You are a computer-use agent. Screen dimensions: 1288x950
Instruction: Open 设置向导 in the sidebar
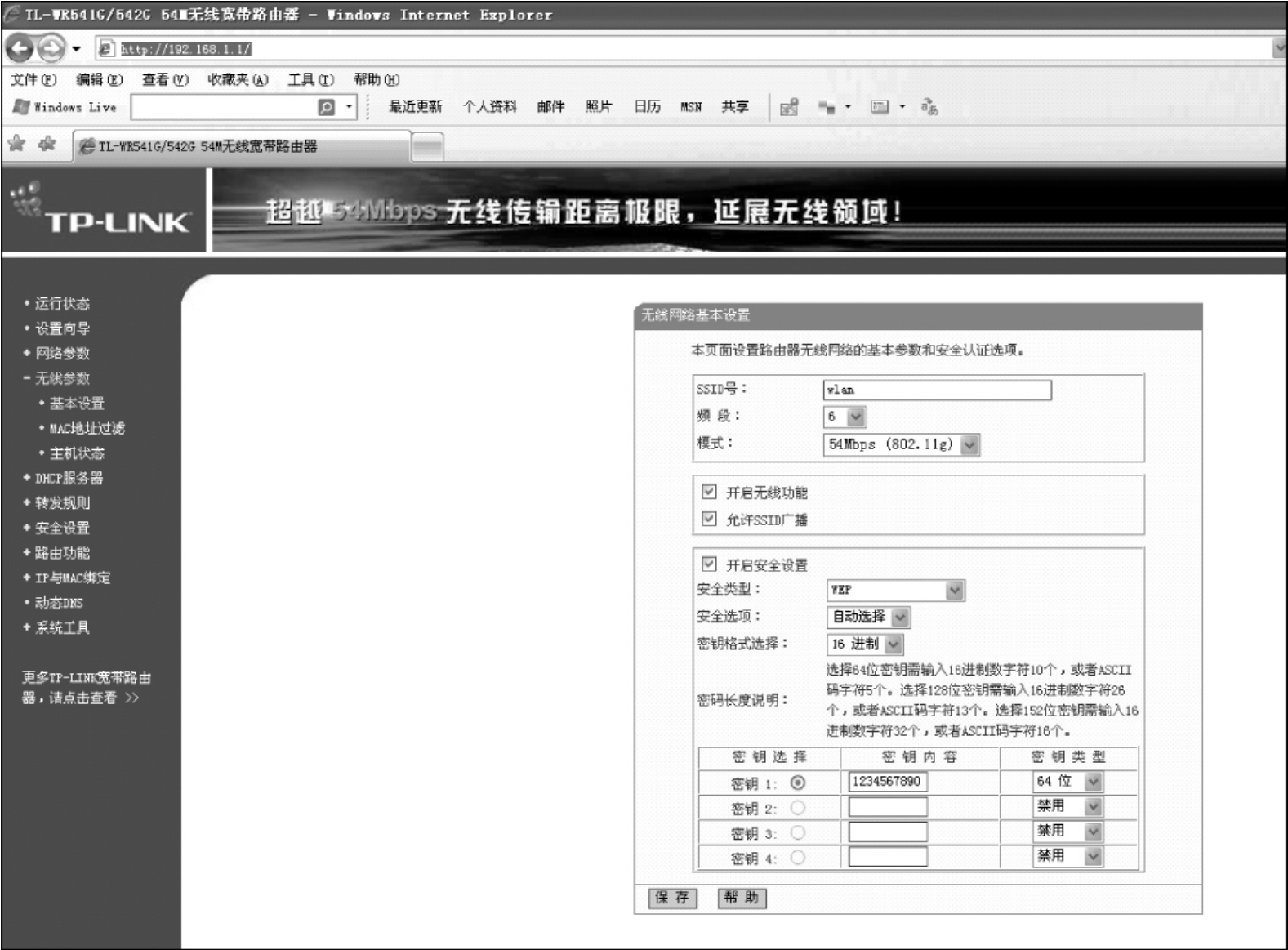pyautogui.click(x=62, y=328)
